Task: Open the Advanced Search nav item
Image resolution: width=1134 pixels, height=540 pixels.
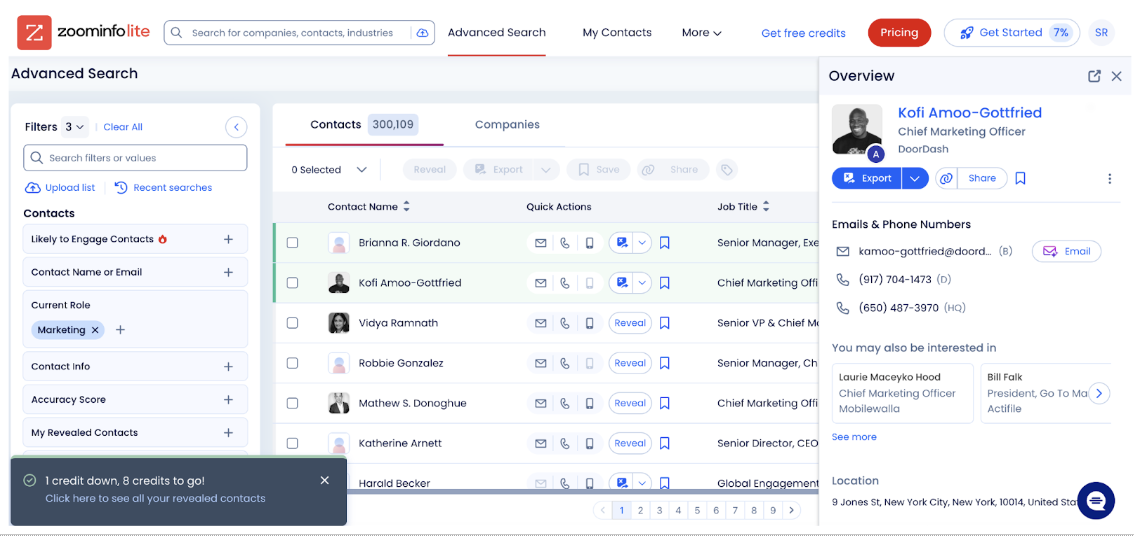Action: (497, 33)
